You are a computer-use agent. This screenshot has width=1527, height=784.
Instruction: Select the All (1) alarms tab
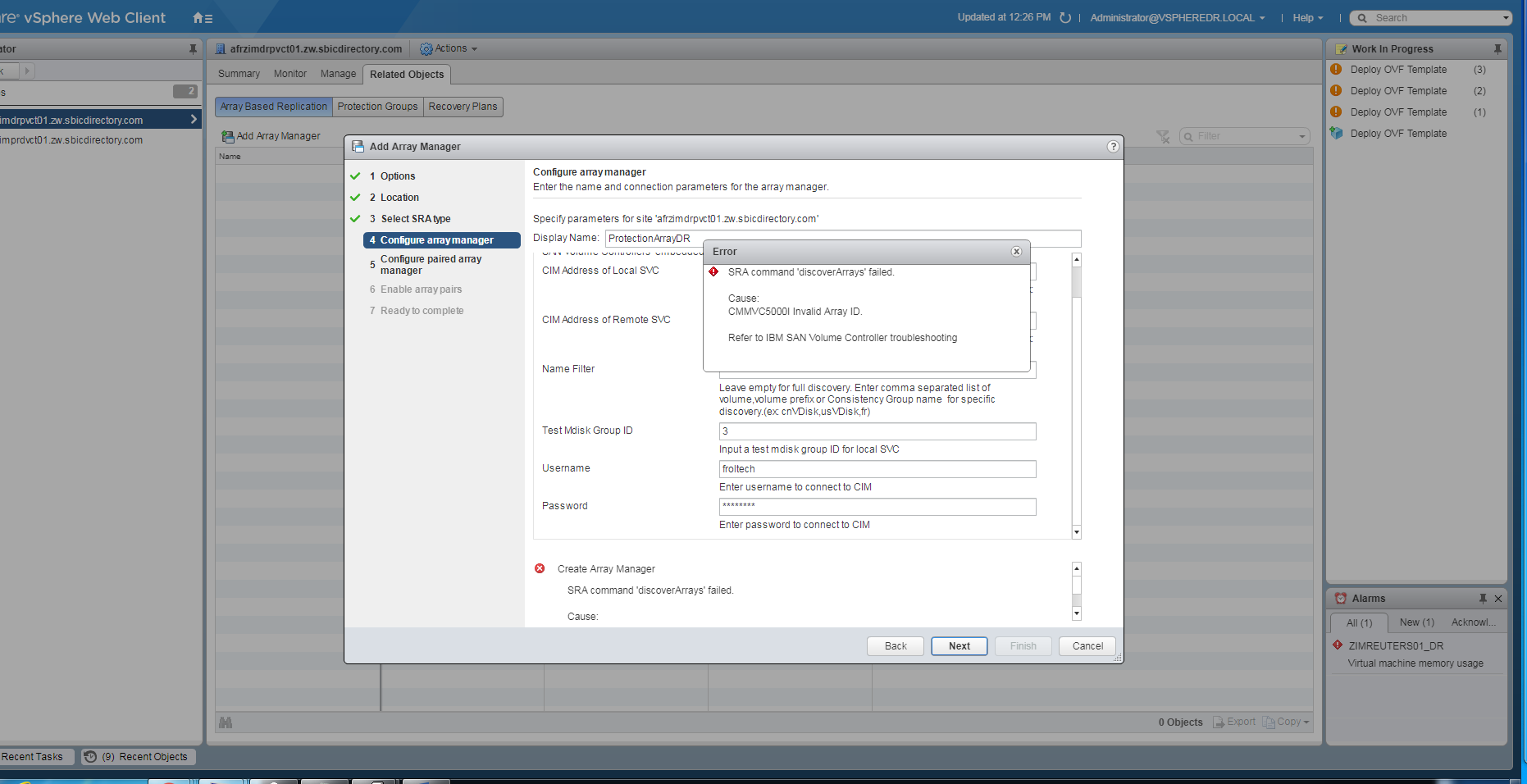[x=1359, y=623]
